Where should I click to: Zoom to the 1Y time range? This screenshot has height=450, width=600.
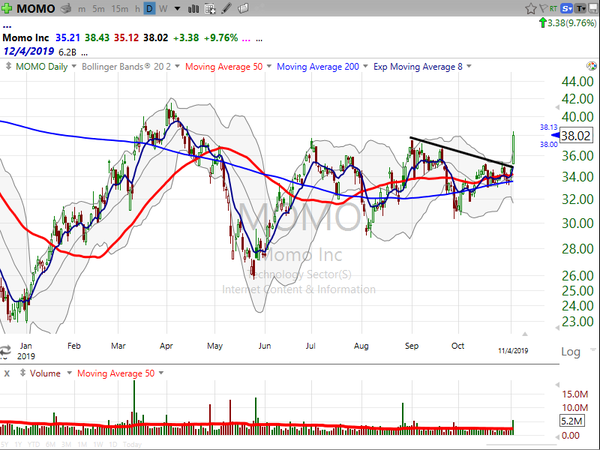tap(20, 444)
